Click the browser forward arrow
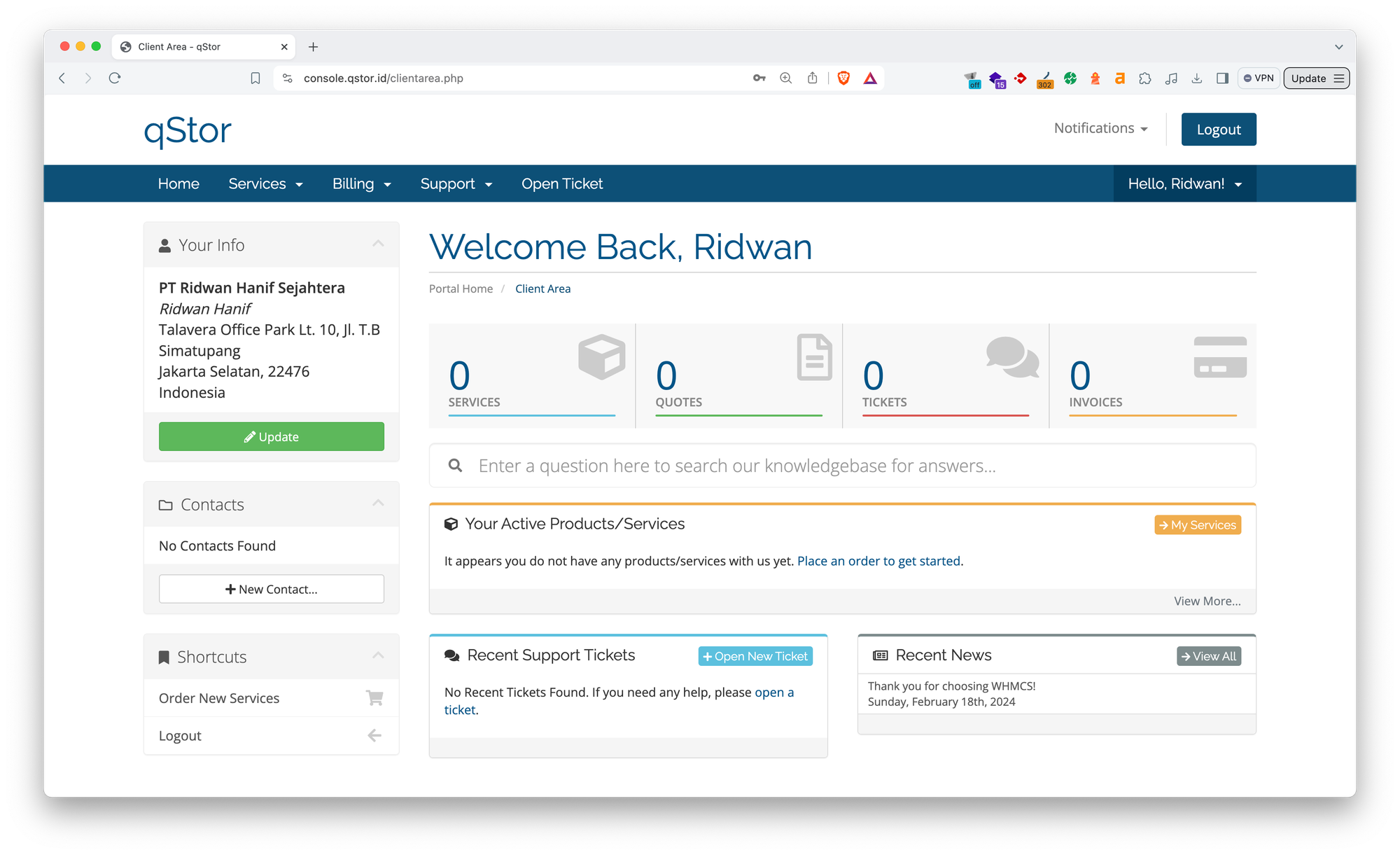The height and width of the screenshot is (855, 1400). pos(88,78)
